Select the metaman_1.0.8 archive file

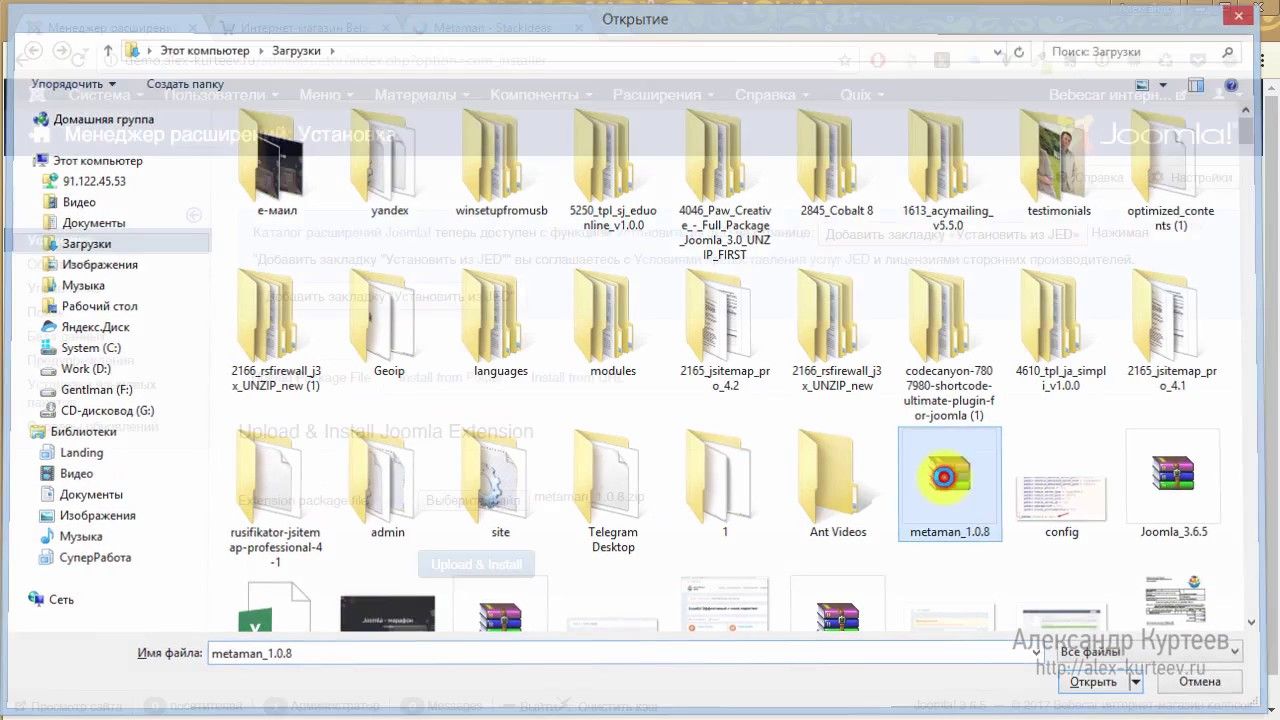pyautogui.click(x=949, y=484)
